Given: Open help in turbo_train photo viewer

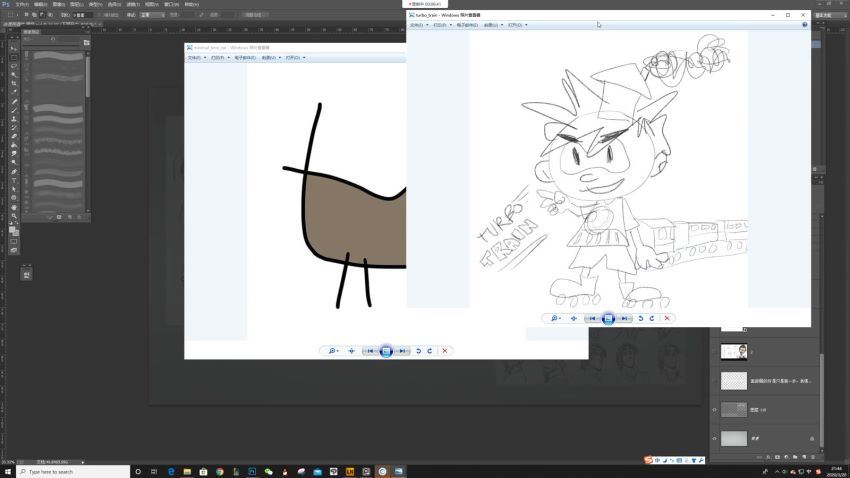Looking at the screenshot, I should coord(804,25).
